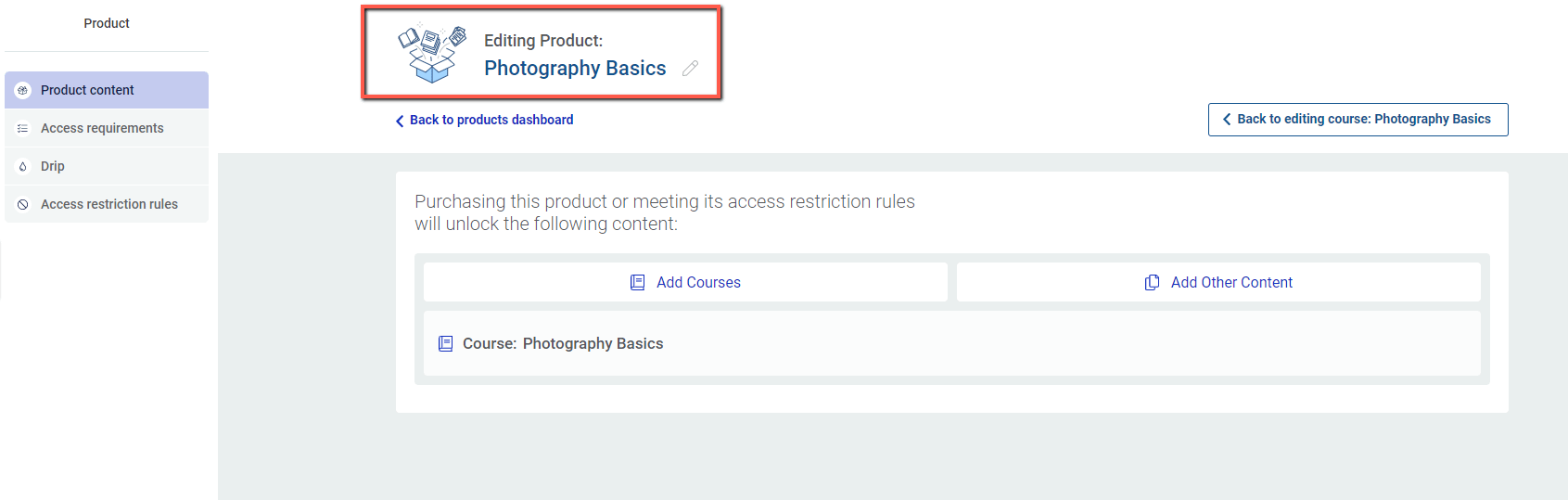This screenshot has width=1568, height=500.
Task: Click the copy icon on Add Other Content
Action: tap(1152, 282)
